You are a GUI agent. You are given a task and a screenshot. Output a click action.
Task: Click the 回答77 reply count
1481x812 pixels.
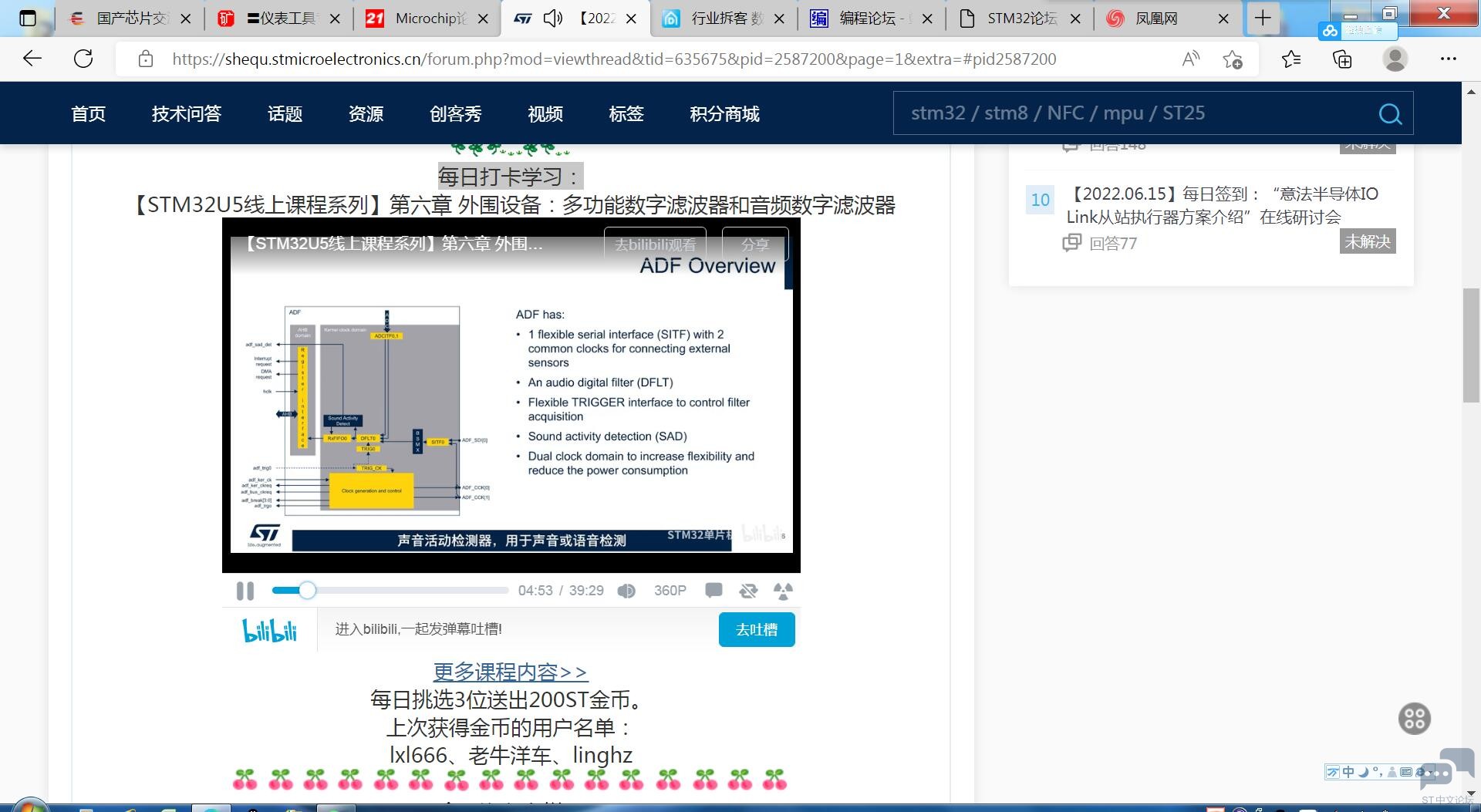pos(1113,244)
